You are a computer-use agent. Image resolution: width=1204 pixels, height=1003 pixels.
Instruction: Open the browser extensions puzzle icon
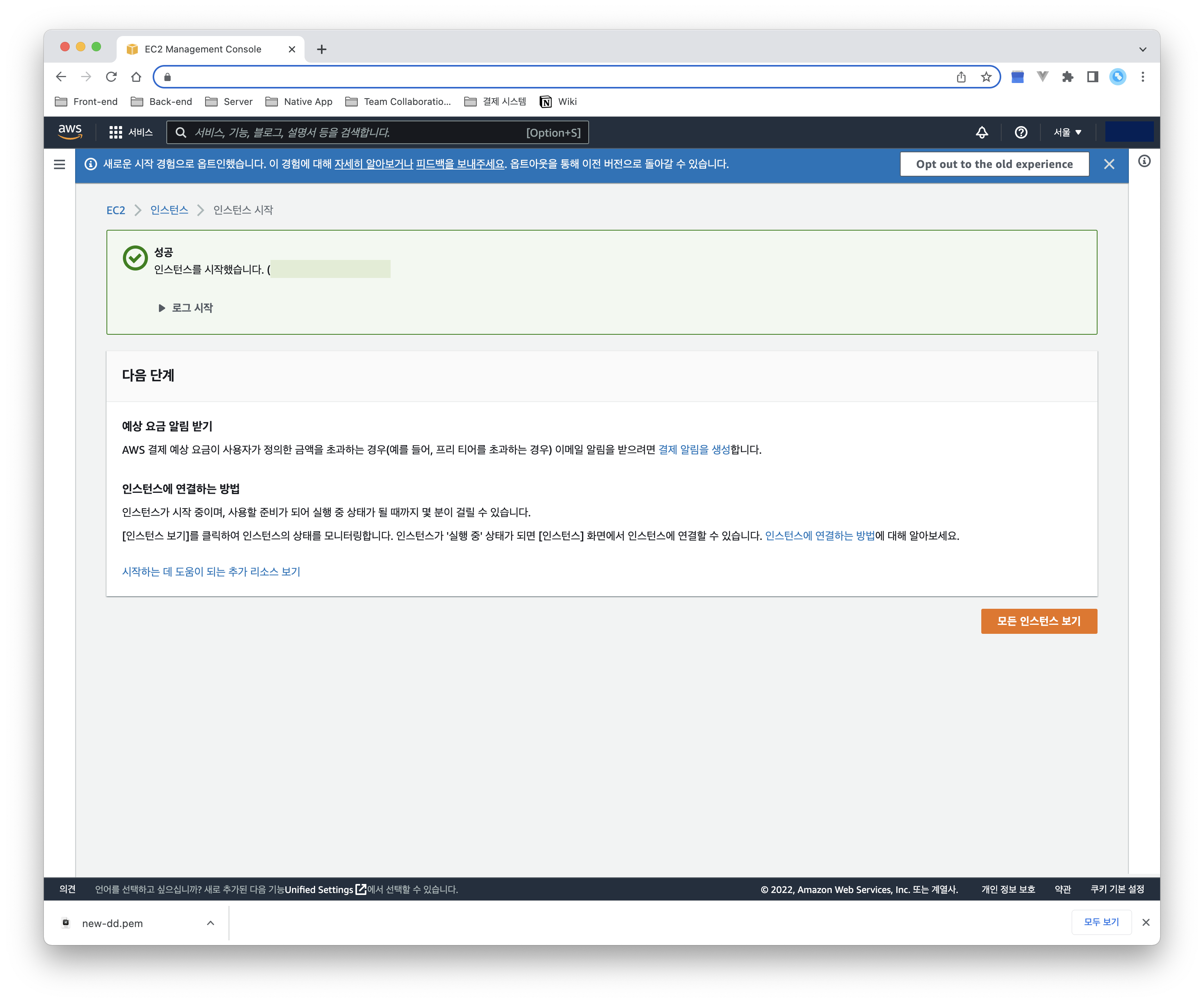point(1067,77)
